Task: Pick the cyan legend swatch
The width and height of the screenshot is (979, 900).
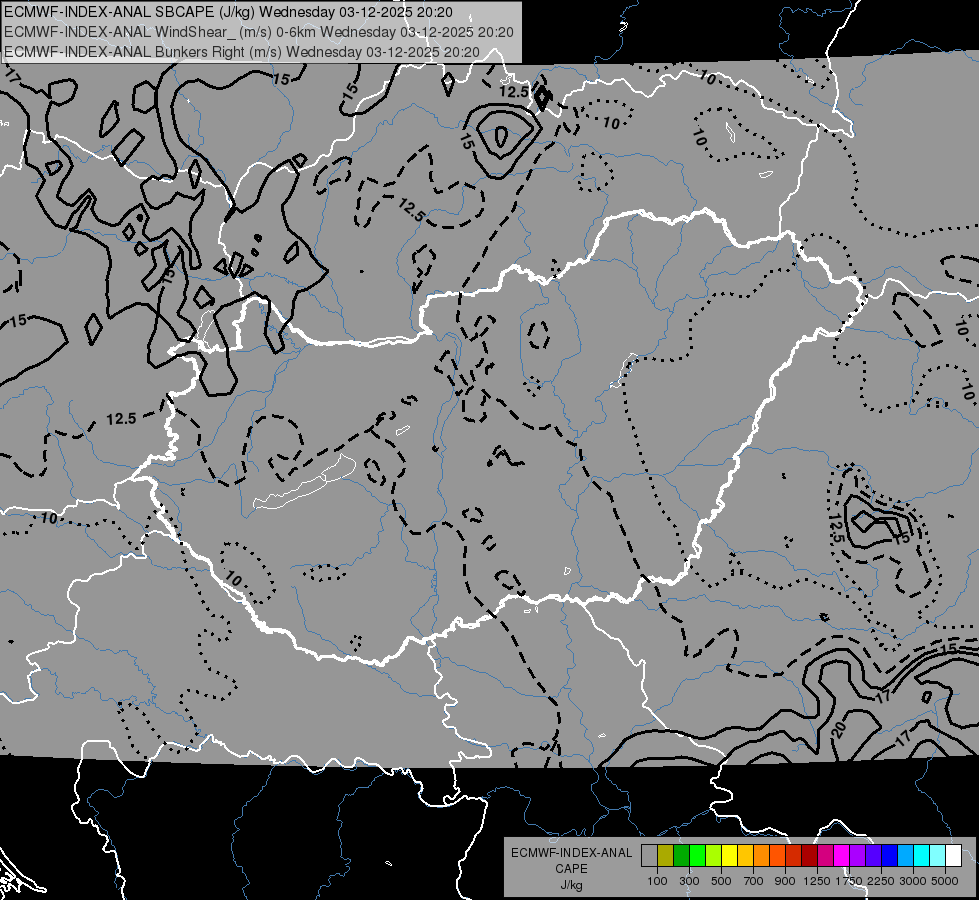Action: pyautogui.click(x=921, y=855)
